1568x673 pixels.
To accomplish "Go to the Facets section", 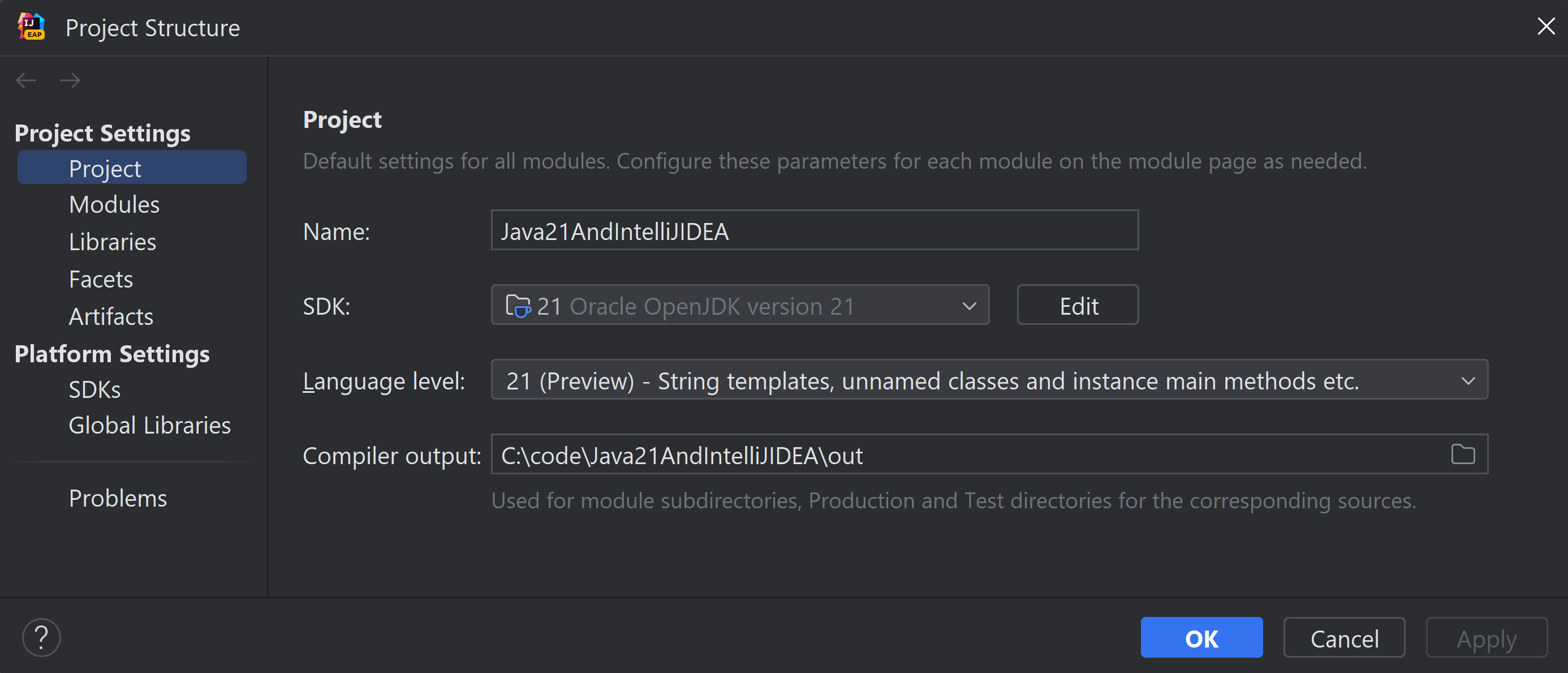I will click(101, 279).
